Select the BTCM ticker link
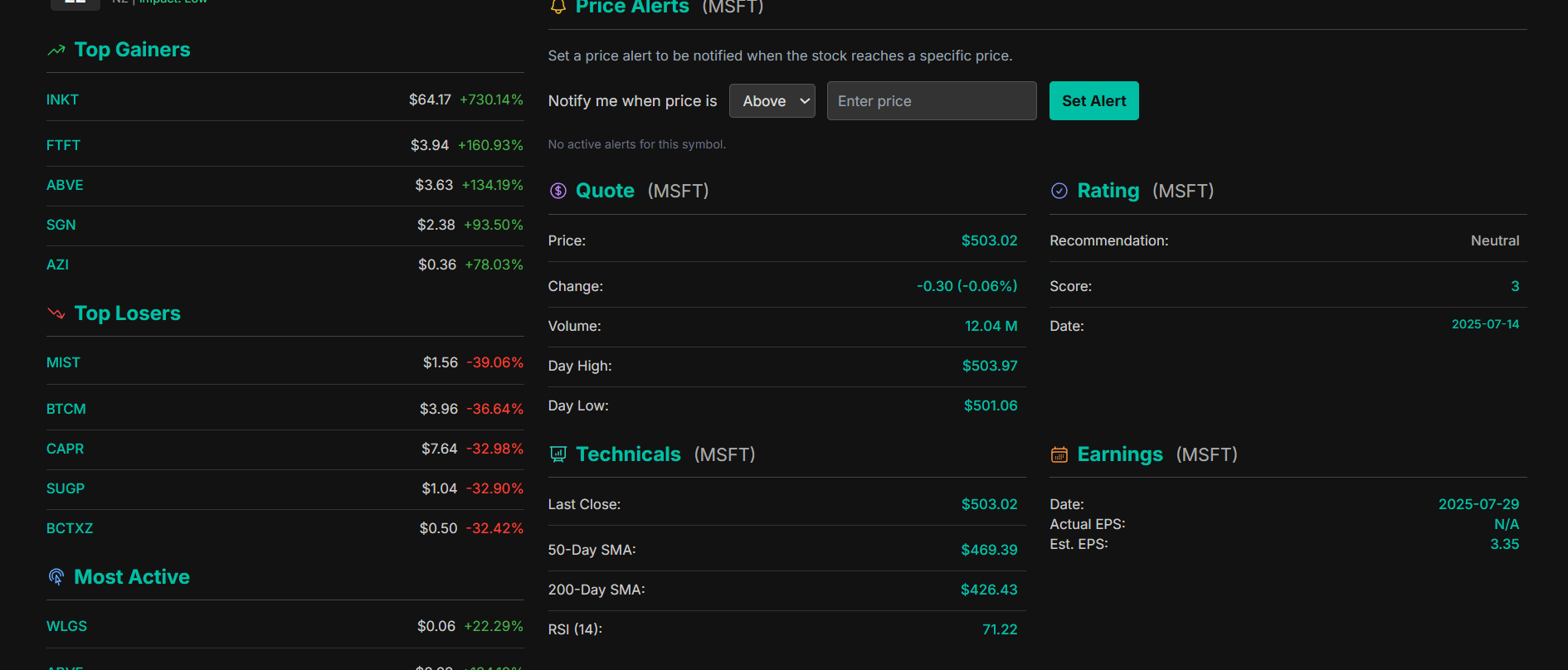1568x670 pixels. tap(66, 409)
